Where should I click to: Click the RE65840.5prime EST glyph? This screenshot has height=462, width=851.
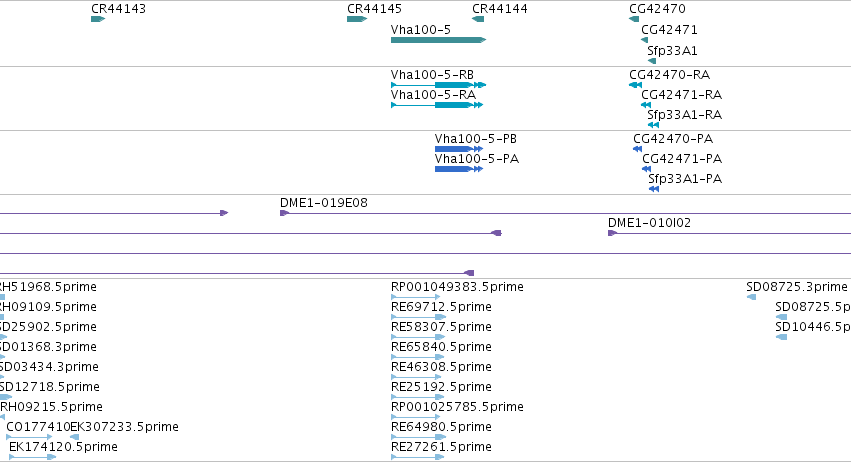[x=418, y=357]
